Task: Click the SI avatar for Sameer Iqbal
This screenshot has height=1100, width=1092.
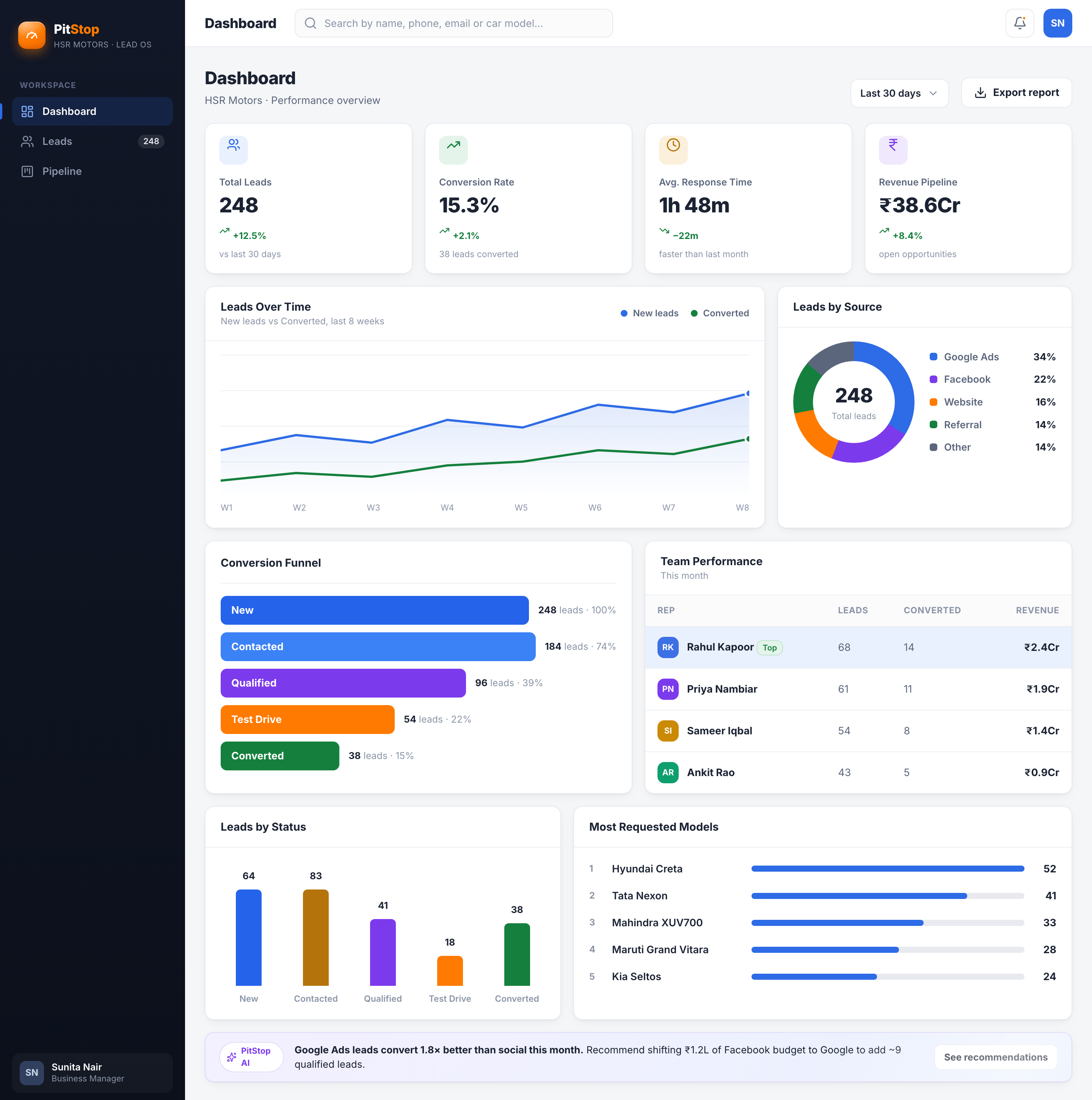Action: point(667,731)
